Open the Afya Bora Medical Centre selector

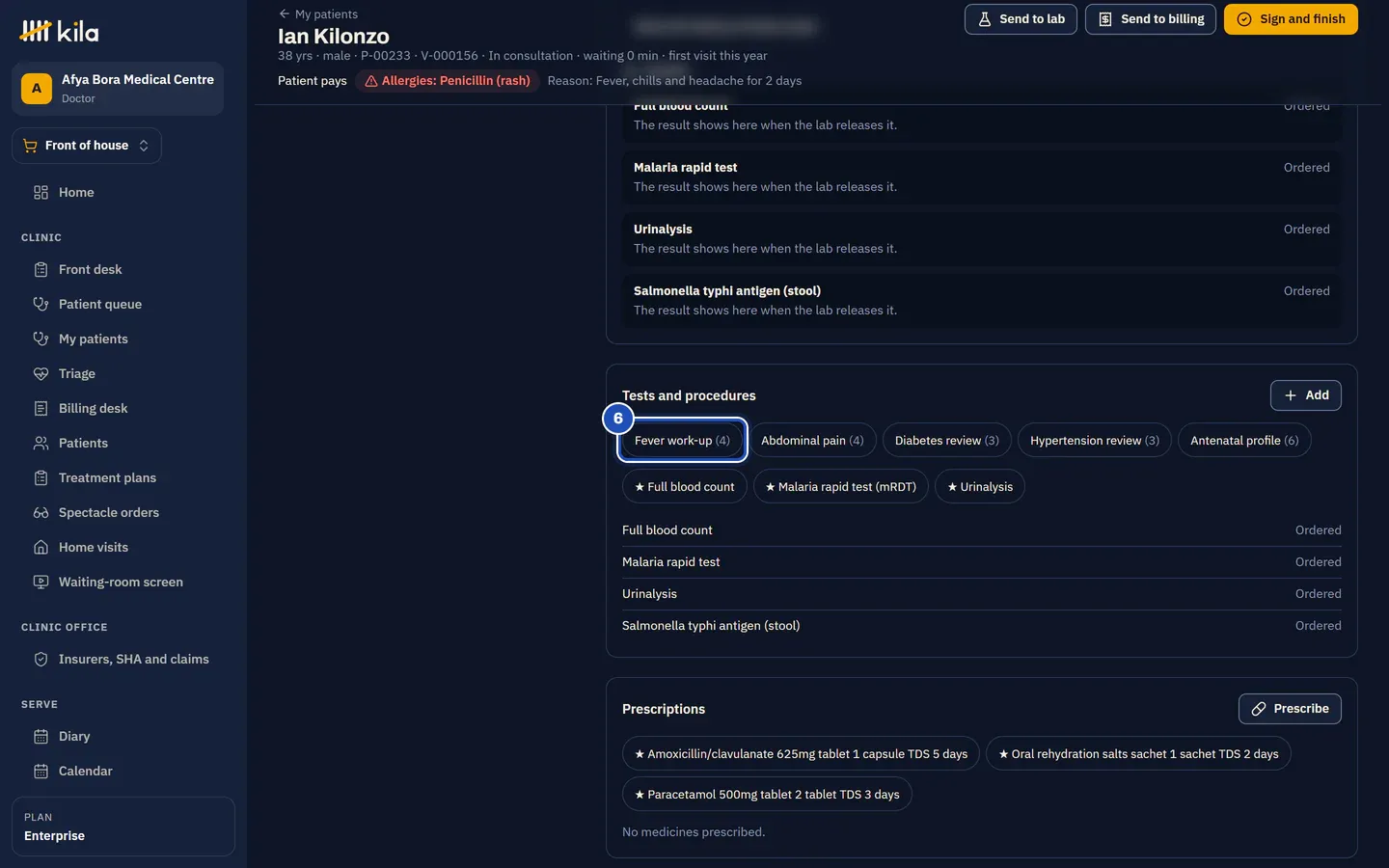click(118, 89)
